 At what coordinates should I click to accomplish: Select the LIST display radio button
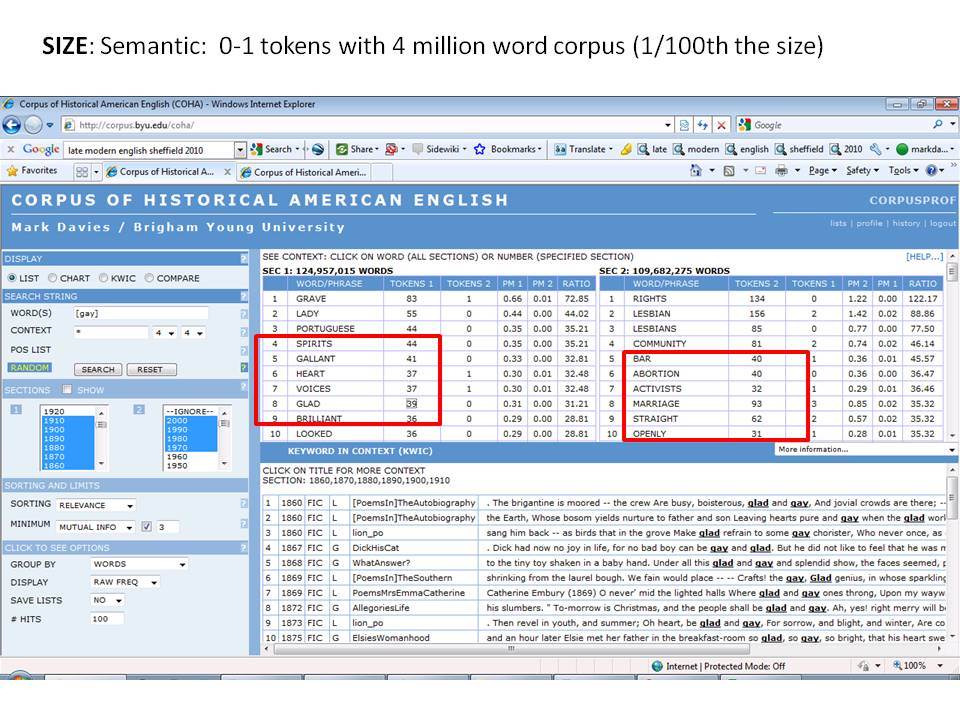[12, 278]
